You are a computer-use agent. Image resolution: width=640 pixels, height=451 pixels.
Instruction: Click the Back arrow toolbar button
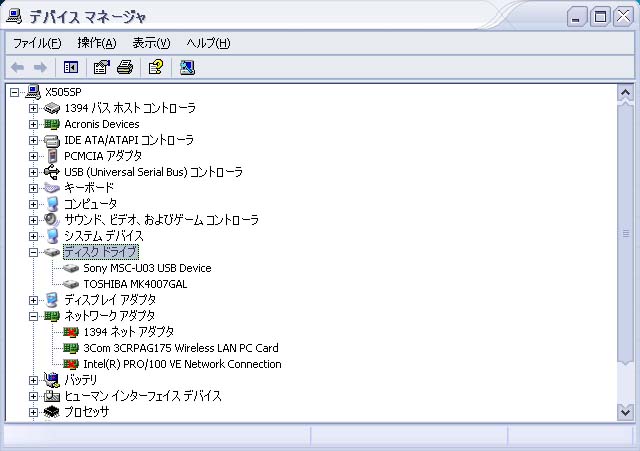(x=18, y=67)
